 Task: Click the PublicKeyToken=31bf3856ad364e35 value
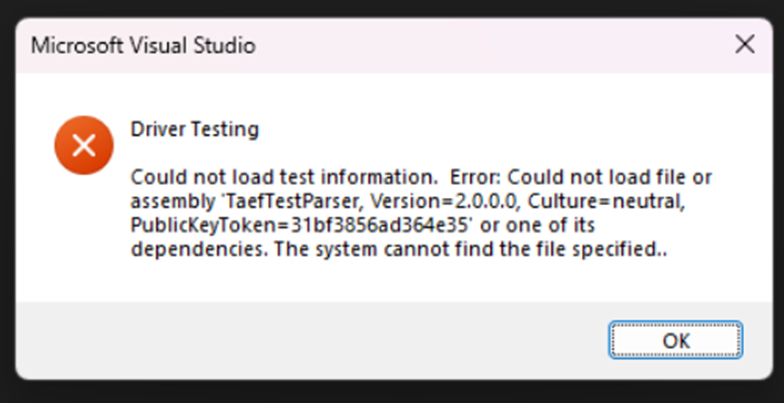click(302, 225)
